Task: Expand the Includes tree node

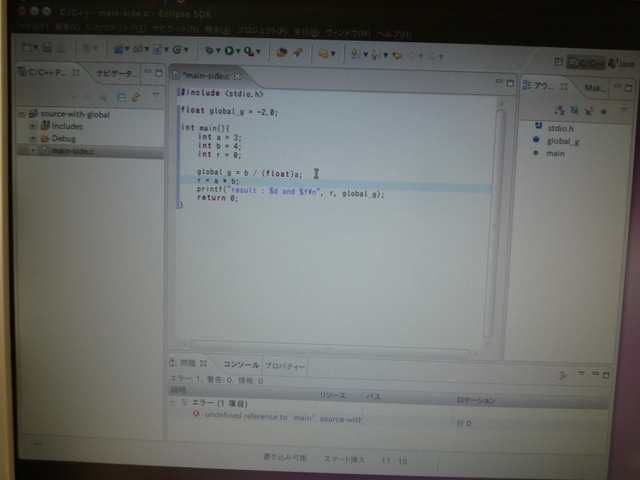Action: click(33, 126)
